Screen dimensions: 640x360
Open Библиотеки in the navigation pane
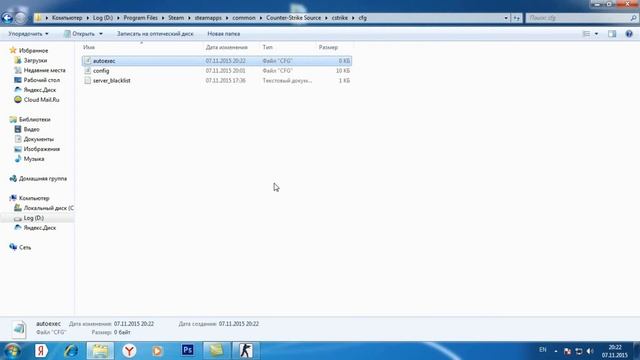(x=34, y=120)
